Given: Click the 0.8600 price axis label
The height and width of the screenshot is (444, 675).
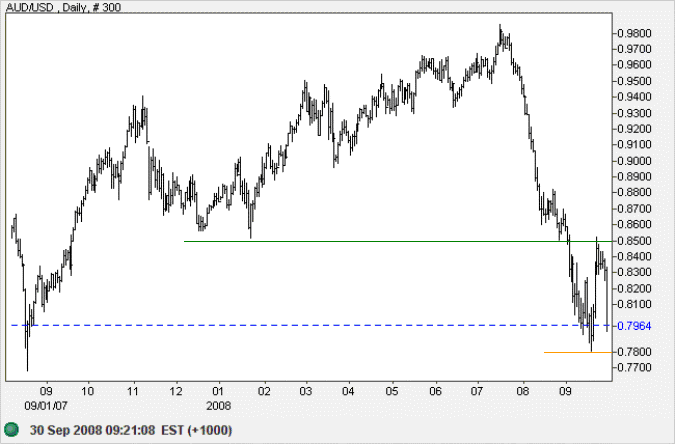Looking at the screenshot, I should click(634, 224).
